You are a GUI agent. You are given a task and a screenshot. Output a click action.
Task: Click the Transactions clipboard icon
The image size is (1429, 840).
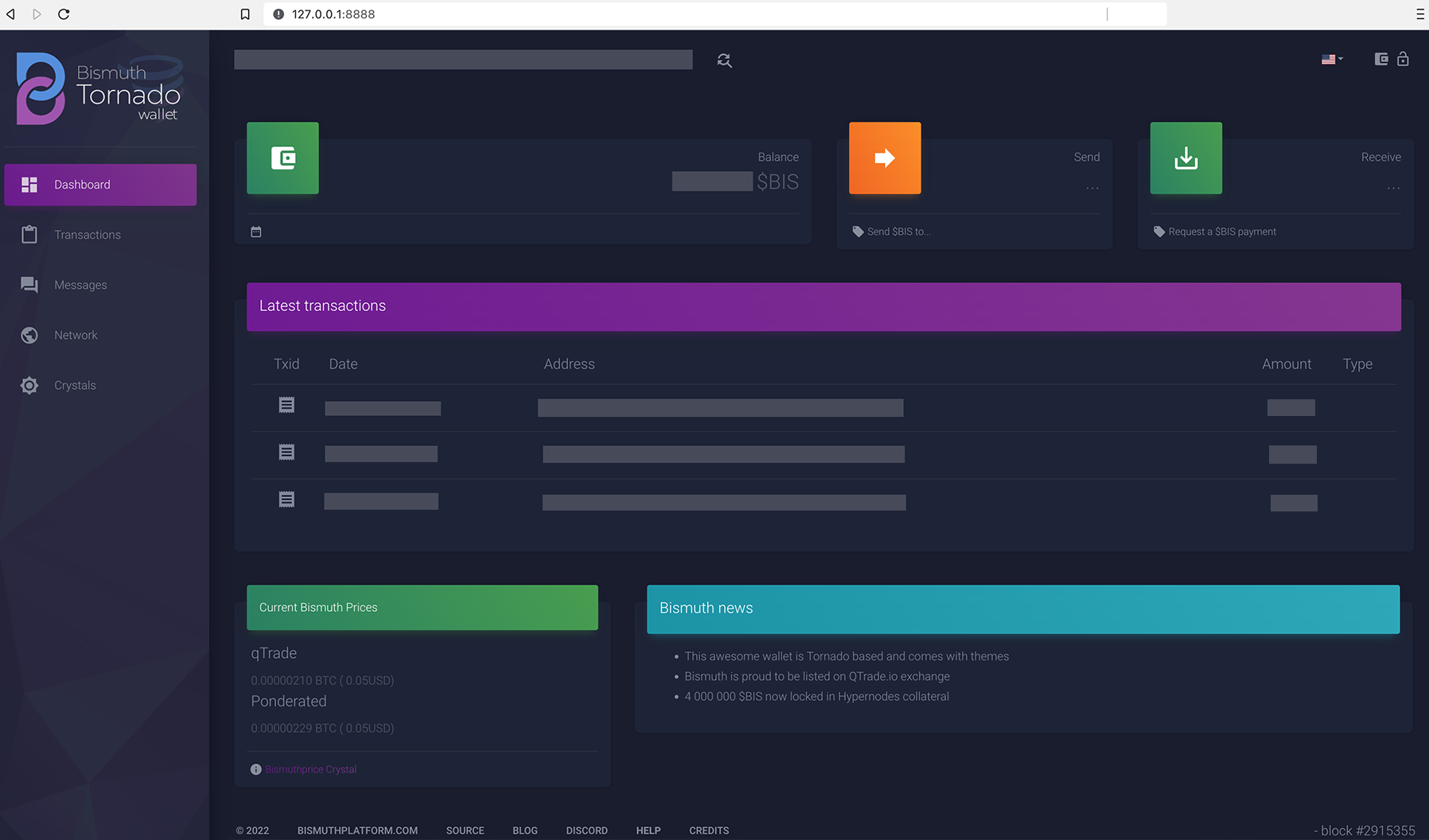coord(29,235)
